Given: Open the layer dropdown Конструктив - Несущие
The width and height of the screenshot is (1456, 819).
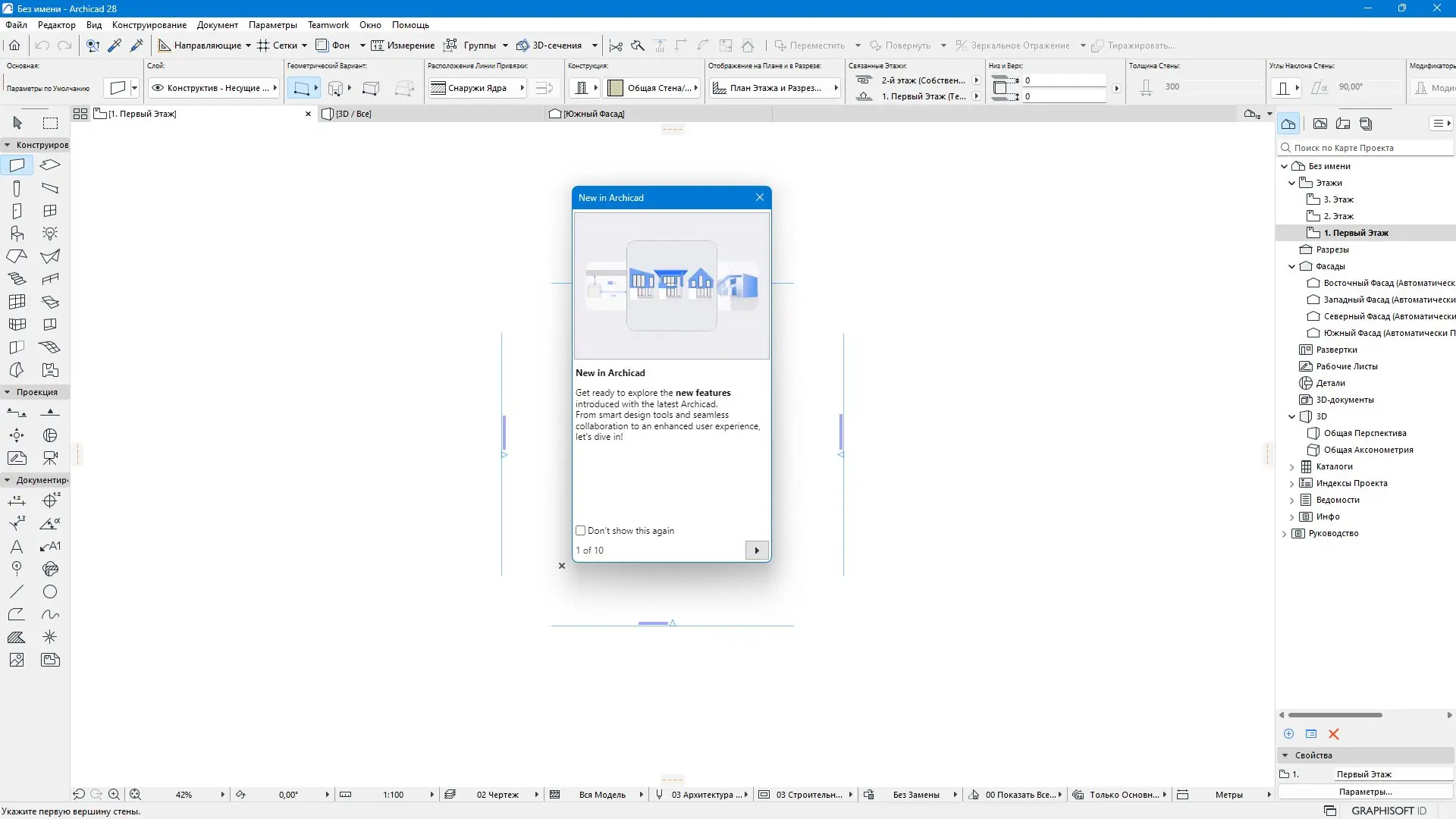Looking at the screenshot, I should tap(215, 88).
